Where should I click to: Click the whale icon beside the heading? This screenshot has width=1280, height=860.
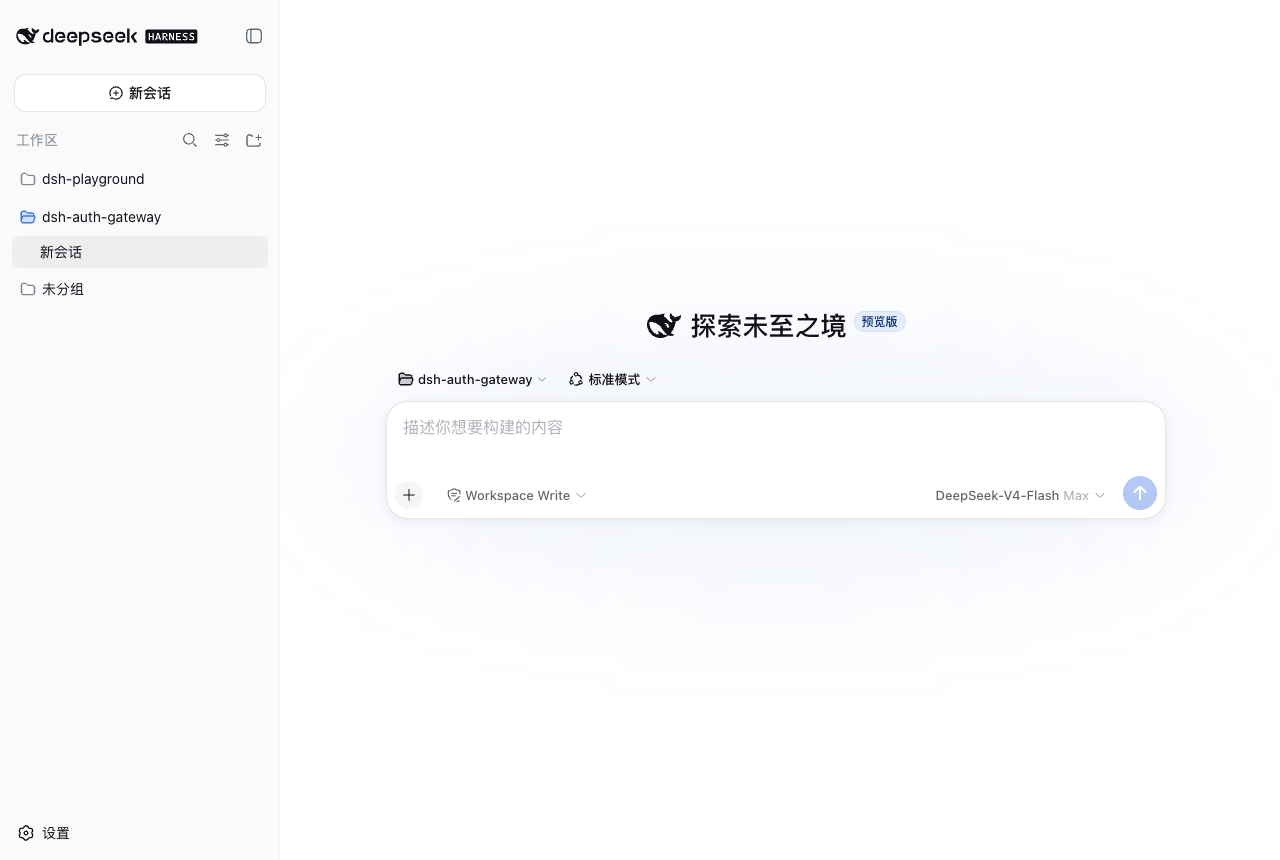[664, 325]
